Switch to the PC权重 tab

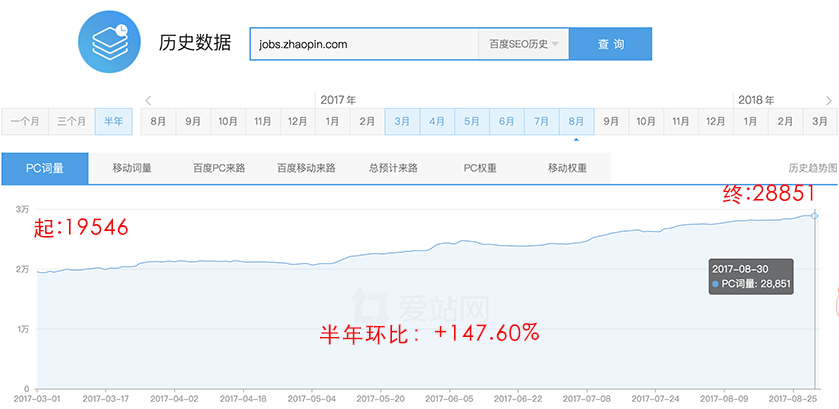(x=480, y=168)
